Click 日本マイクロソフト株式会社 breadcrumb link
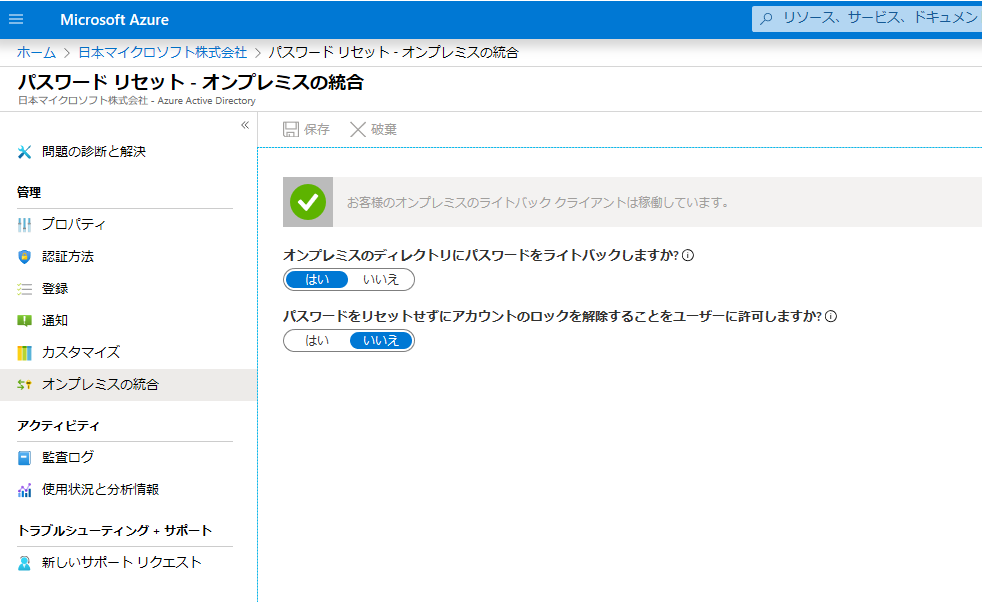Screen dimensions: 982x602 [162, 53]
